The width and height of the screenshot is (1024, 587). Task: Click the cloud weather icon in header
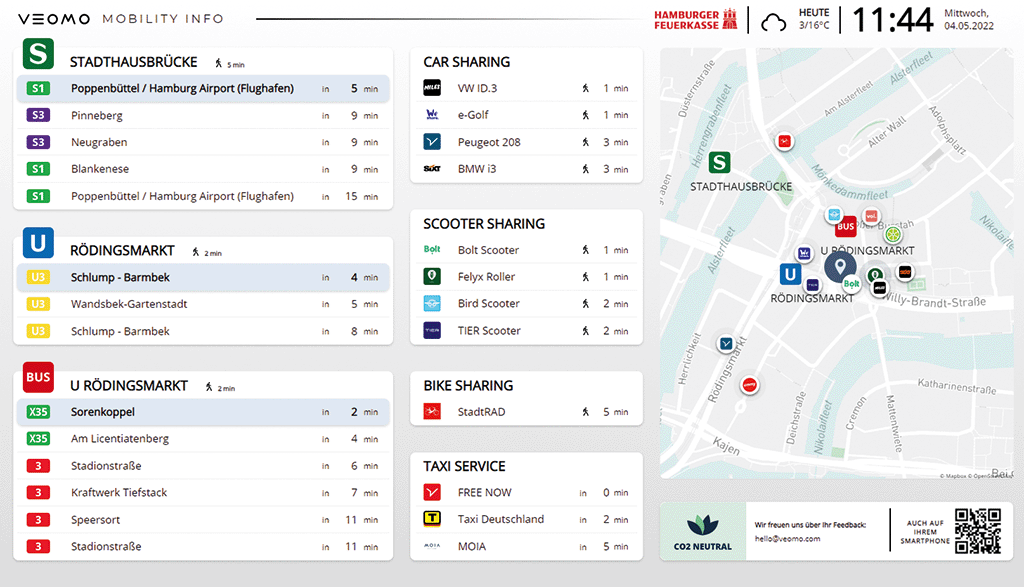[773, 22]
